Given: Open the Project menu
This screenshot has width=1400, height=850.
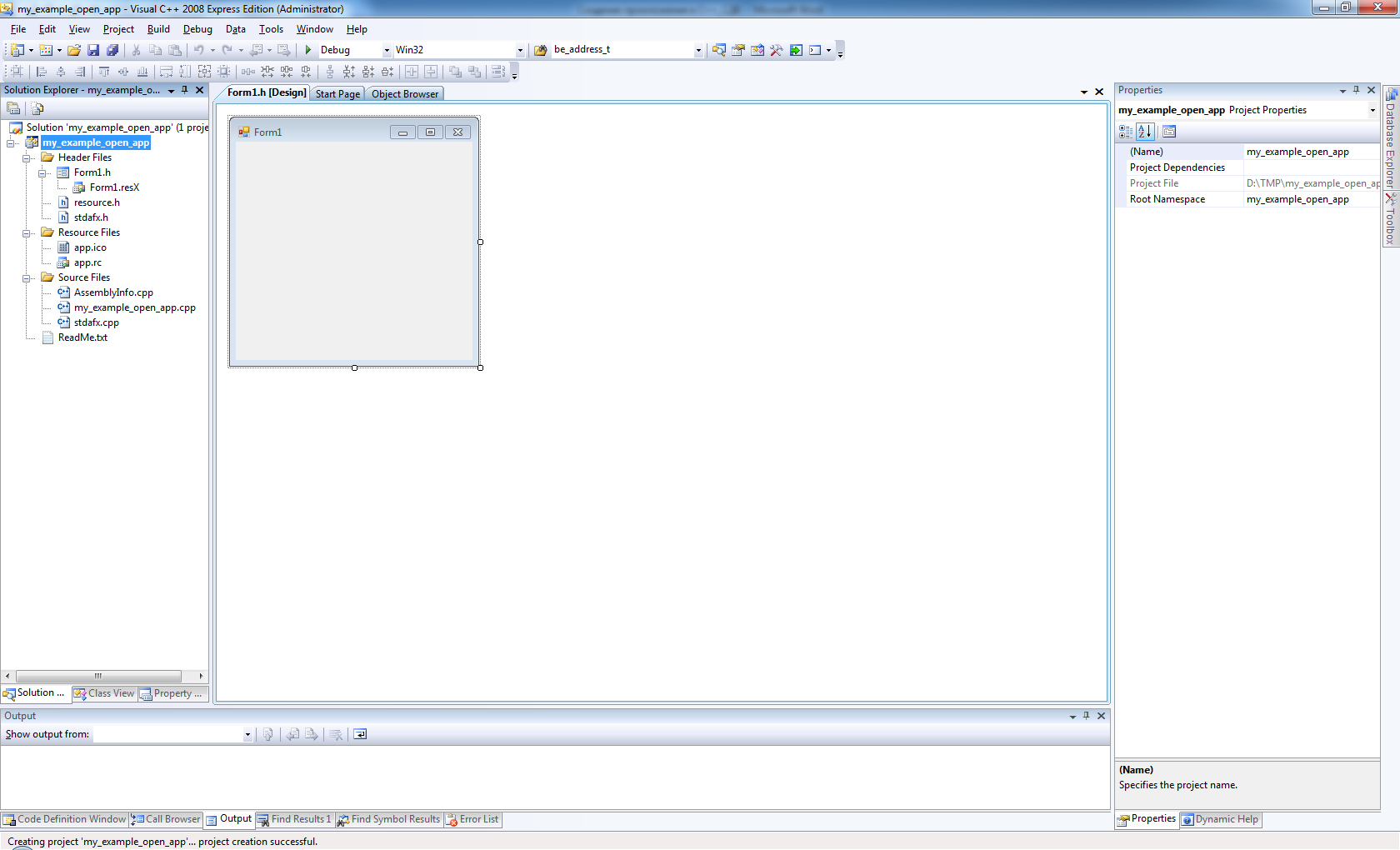Looking at the screenshot, I should tap(118, 29).
